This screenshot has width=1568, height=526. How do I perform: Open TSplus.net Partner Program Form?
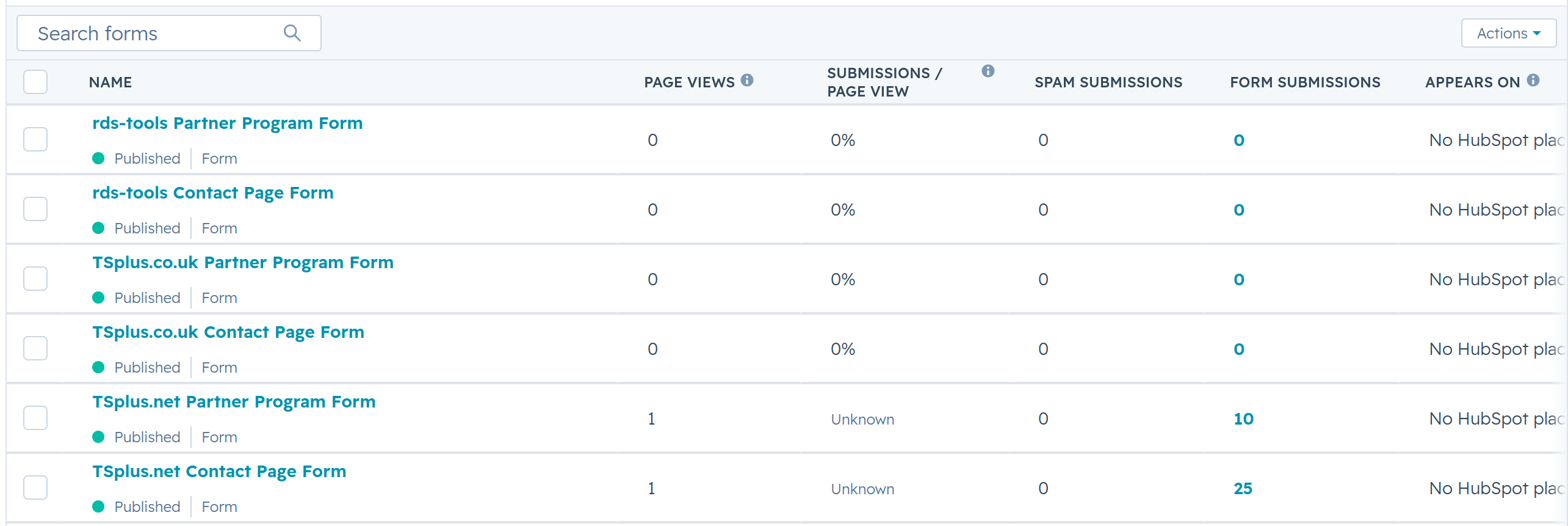pos(234,402)
